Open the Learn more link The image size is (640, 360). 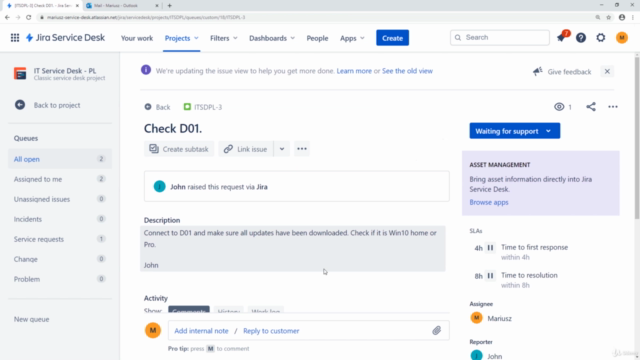click(x=354, y=71)
